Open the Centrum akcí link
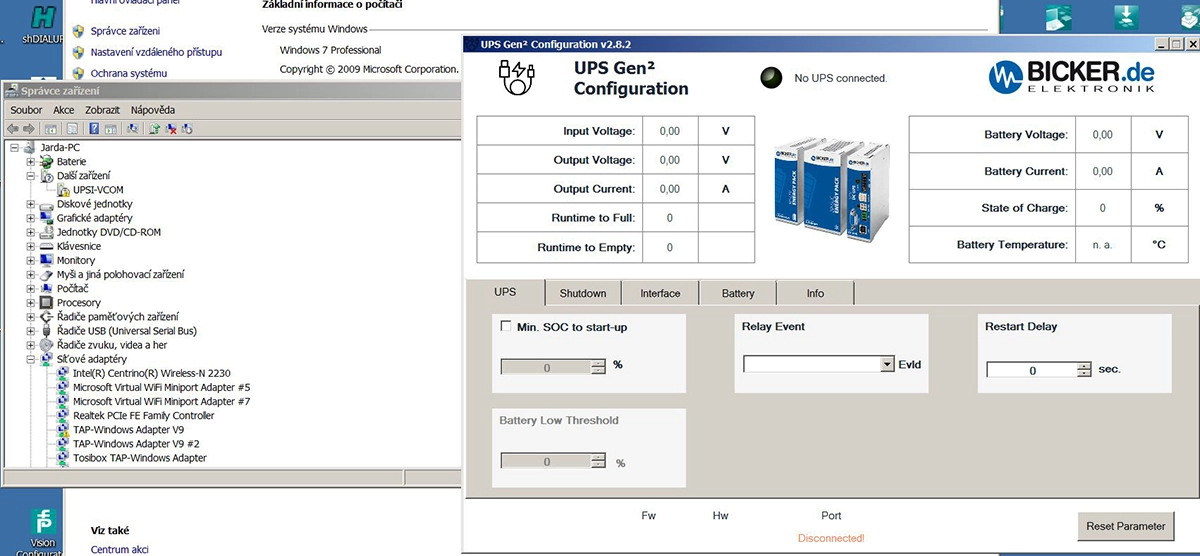This screenshot has height=556, width=1200. (x=120, y=550)
